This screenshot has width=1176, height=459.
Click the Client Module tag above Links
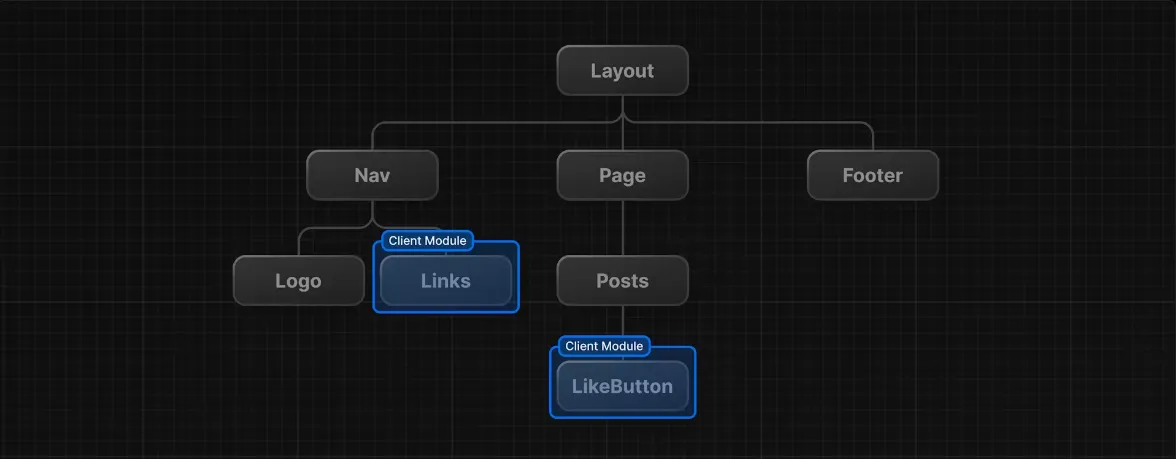tap(427, 241)
